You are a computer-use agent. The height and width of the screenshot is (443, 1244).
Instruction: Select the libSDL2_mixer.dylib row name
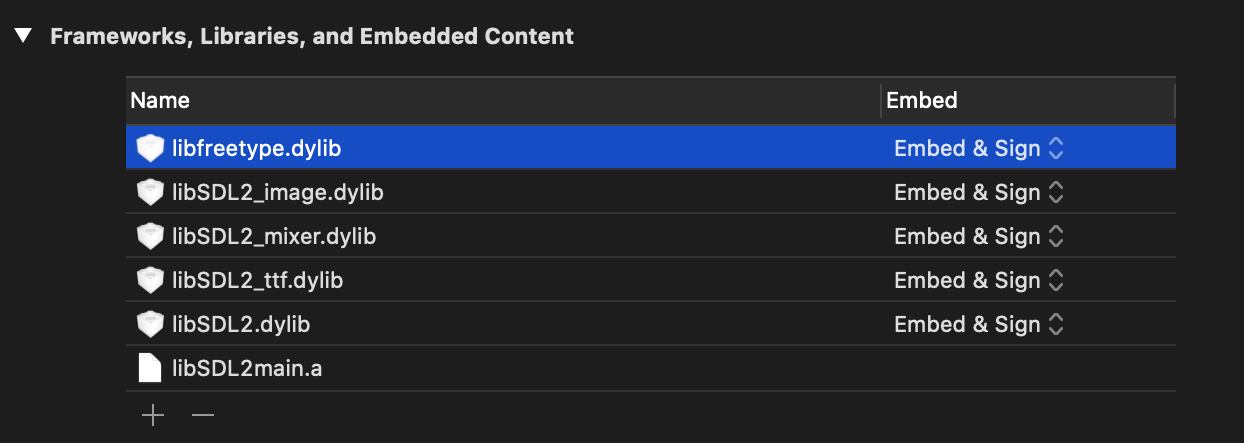pyautogui.click(x=274, y=237)
